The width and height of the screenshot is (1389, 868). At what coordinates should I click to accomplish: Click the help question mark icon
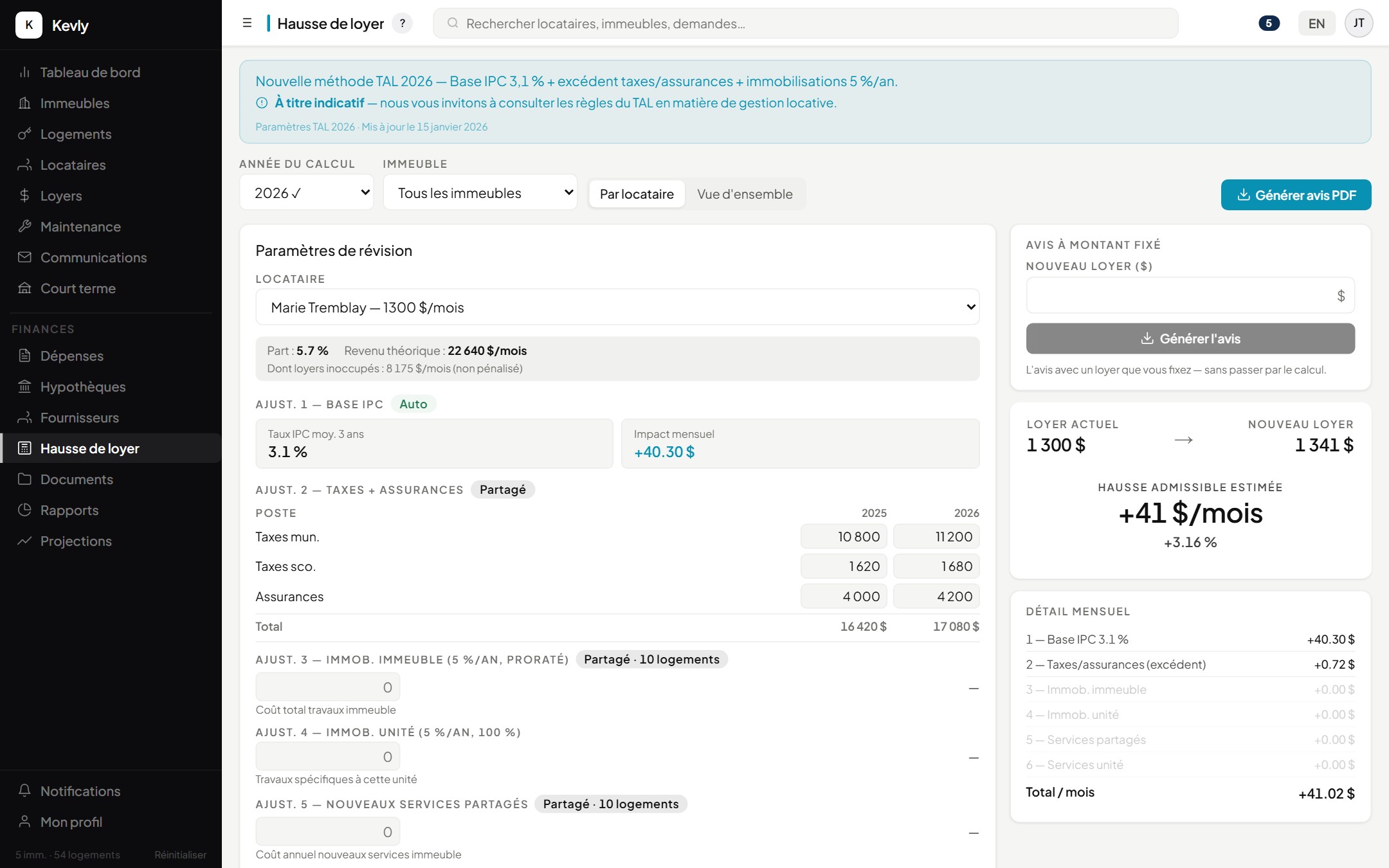(x=403, y=24)
